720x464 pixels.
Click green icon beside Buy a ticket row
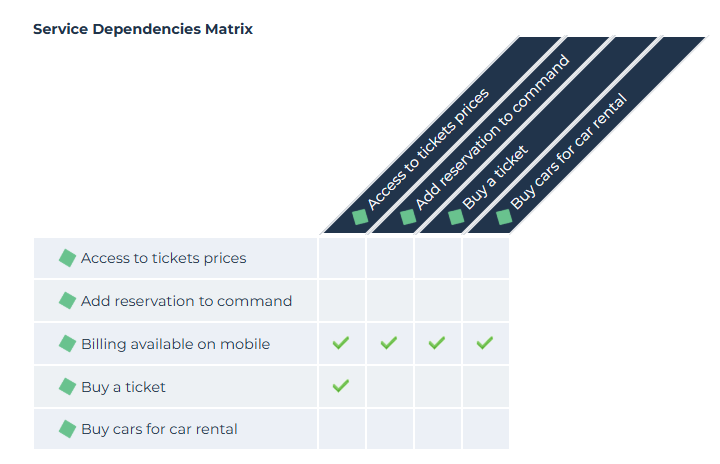67,386
